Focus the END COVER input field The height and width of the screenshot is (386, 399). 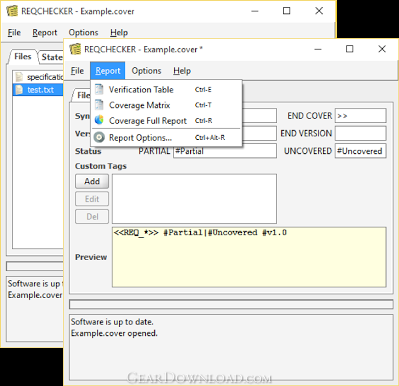tap(361, 116)
